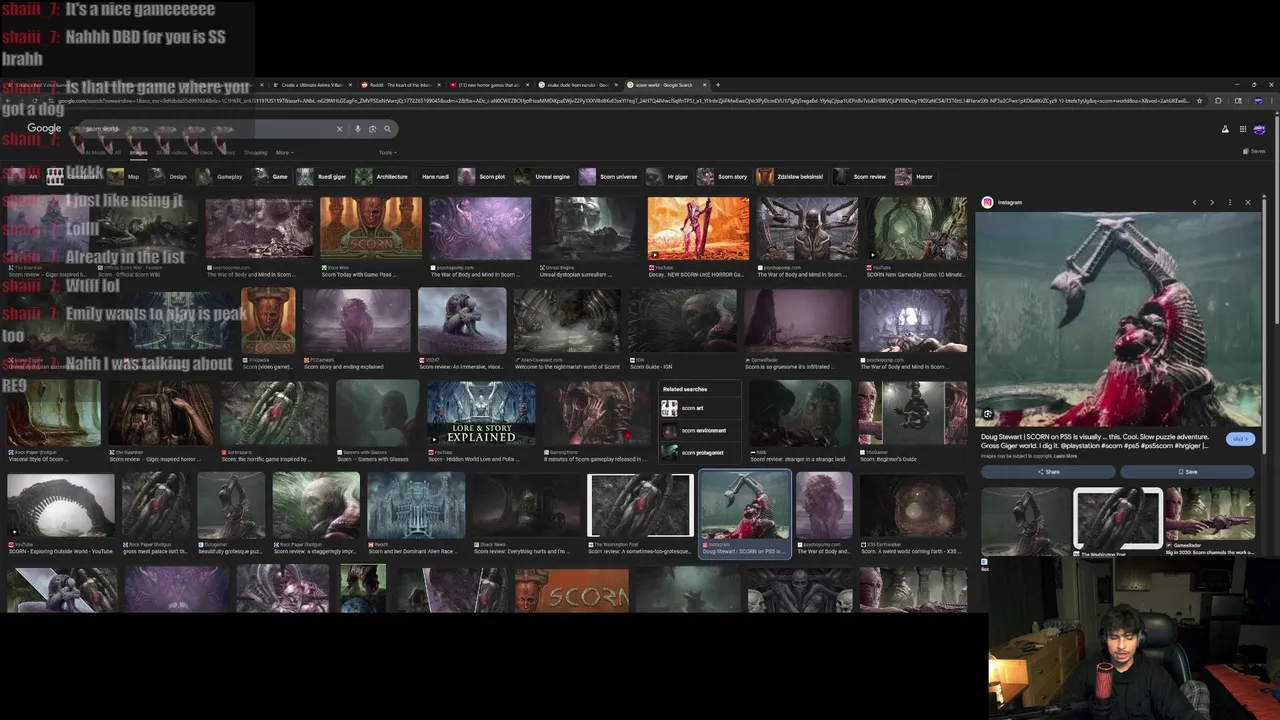This screenshot has height=720, width=1280.
Task: Open SCORN Exploring Outside World YouTube thumbnail
Action: [x=61, y=506]
